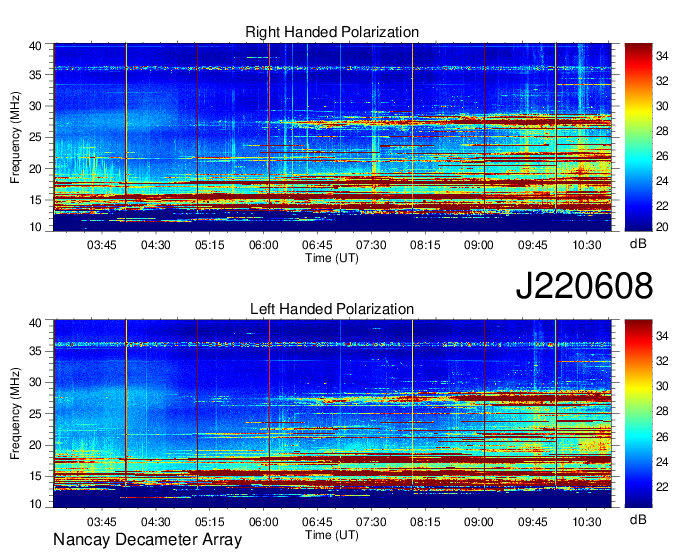Click the 09:45 time tick of the left-handed plot
Screen dimensions: 680x552
[533, 521]
